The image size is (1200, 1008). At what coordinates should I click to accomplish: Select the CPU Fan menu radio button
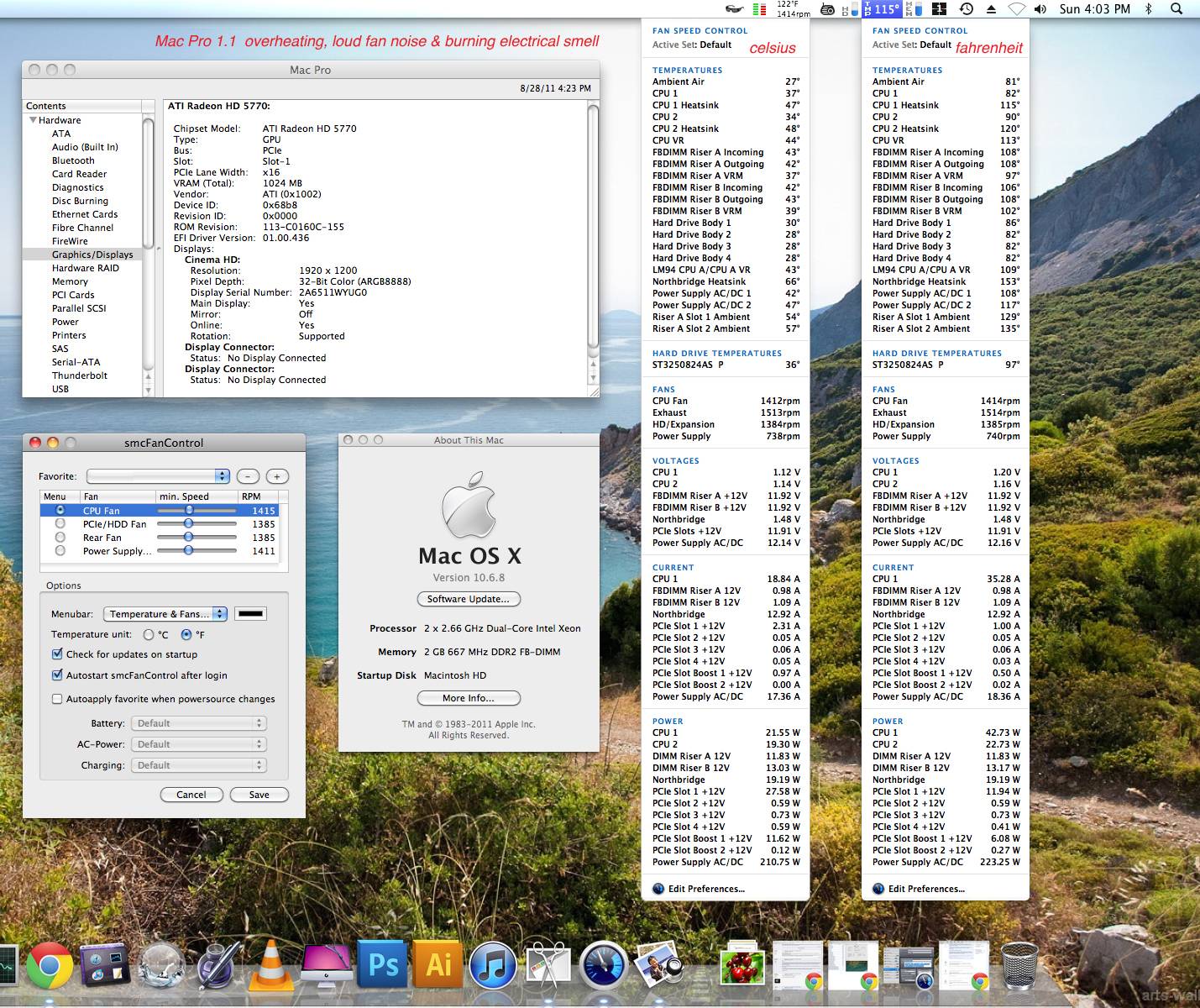tap(60, 511)
